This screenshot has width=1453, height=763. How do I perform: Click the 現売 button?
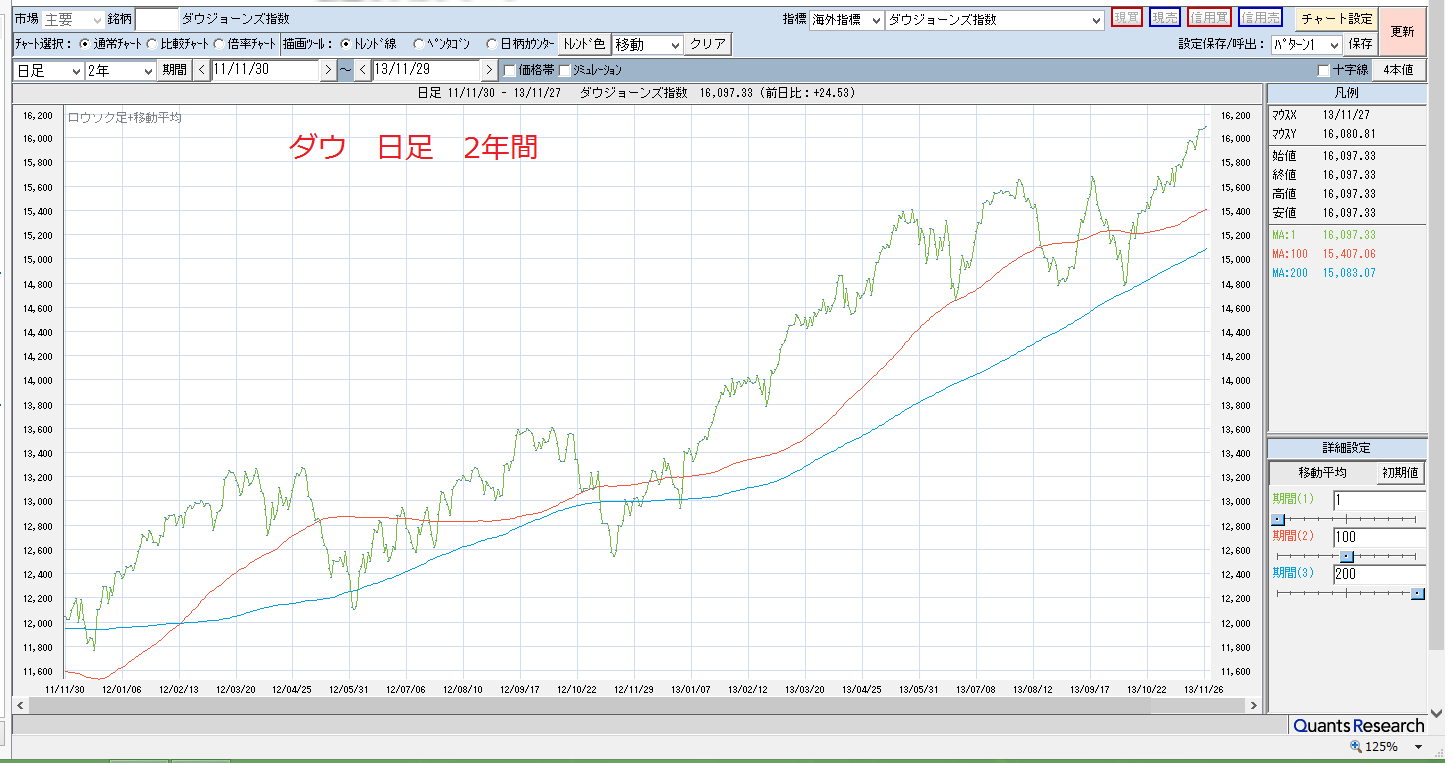pyautogui.click(x=1164, y=18)
